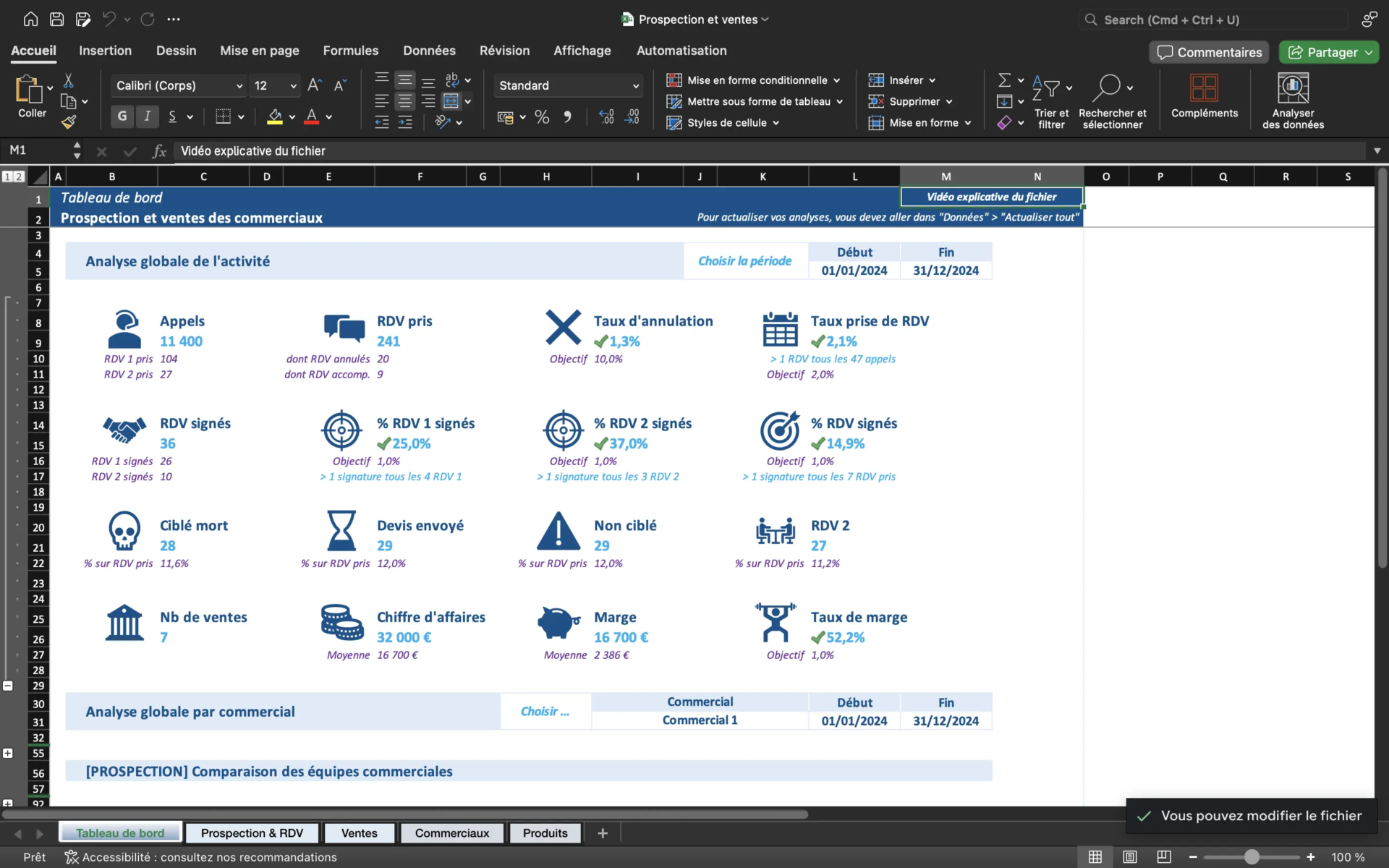Open the font name Calibri combo box
Image resolution: width=1389 pixels, height=868 pixels.
178,85
